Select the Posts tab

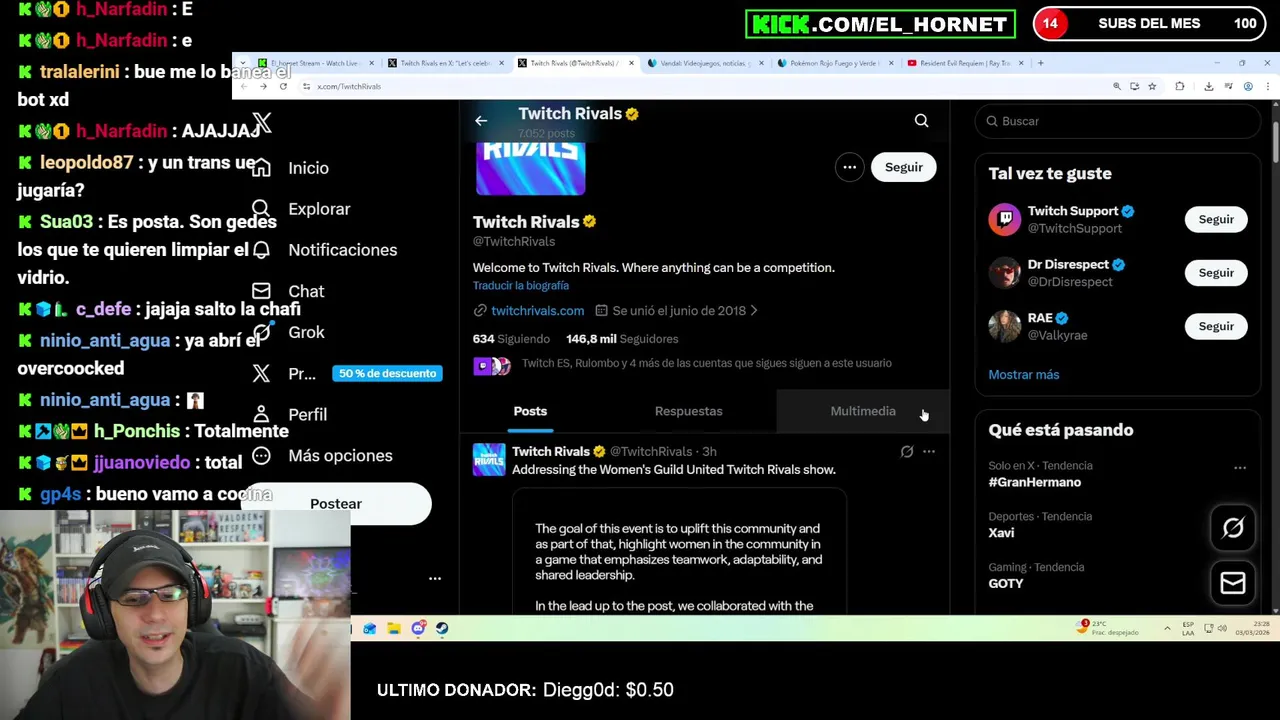click(530, 411)
